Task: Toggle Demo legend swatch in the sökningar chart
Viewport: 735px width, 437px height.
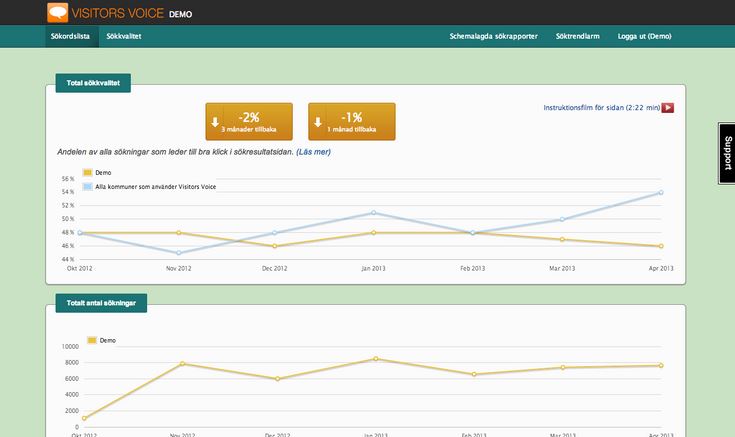Action: coord(92,340)
